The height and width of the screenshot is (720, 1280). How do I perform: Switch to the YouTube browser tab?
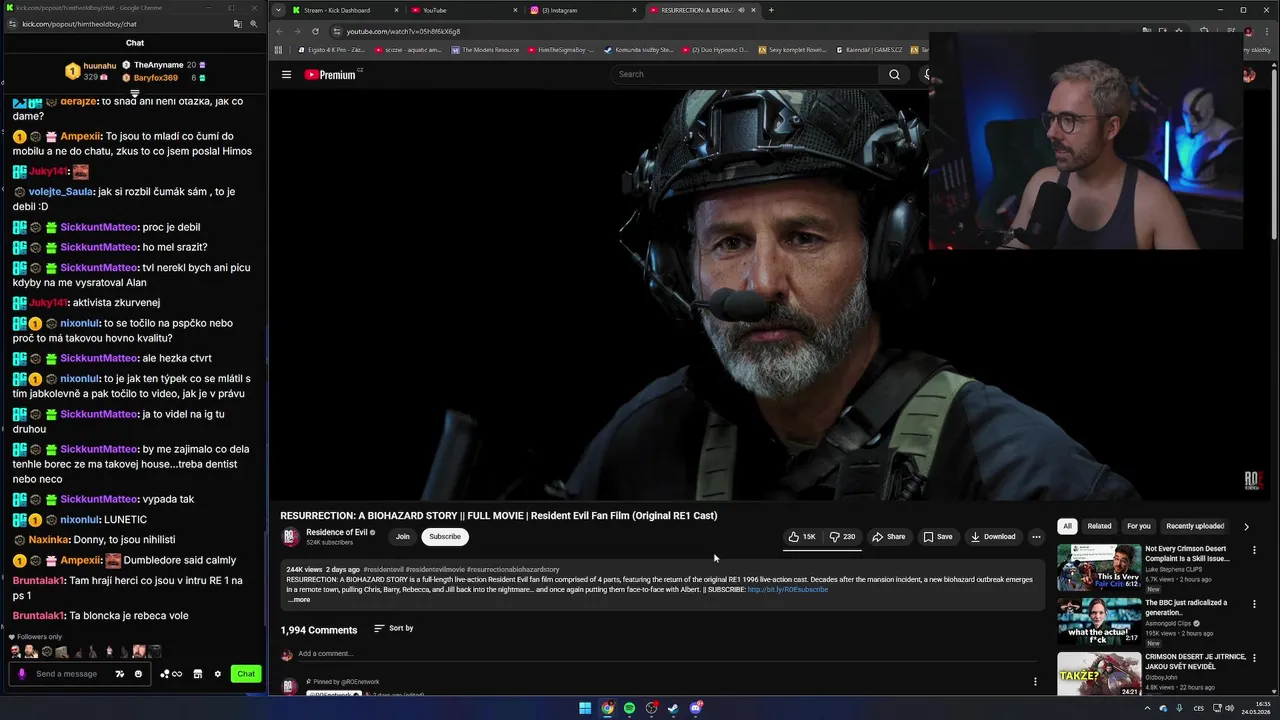coord(464,10)
